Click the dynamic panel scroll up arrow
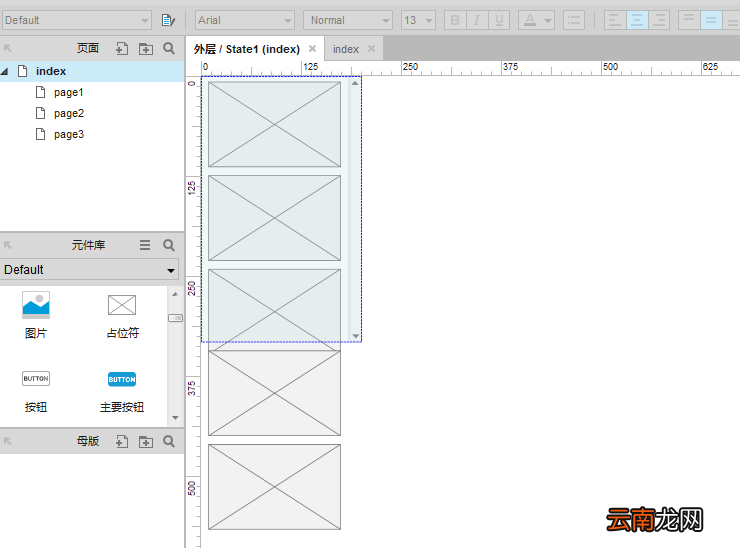The image size is (740, 548). [x=355, y=84]
